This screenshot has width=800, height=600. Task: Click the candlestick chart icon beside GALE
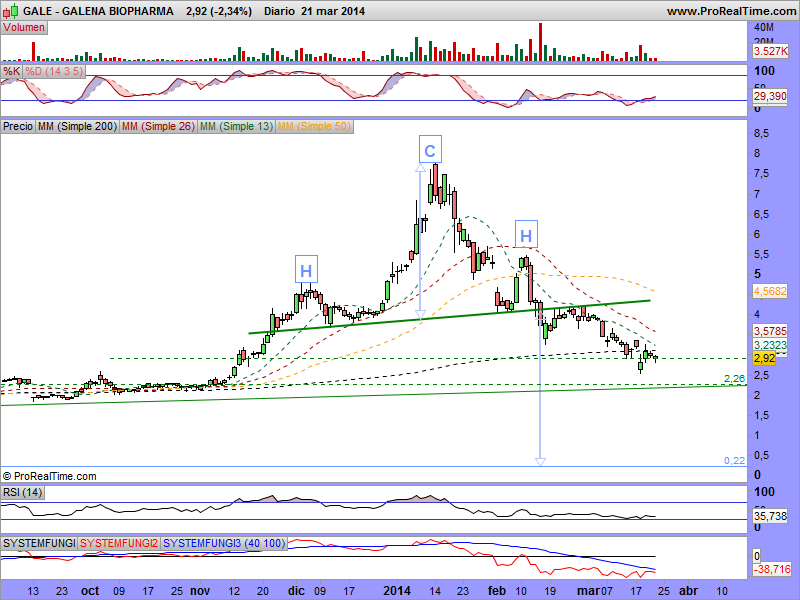11,10
